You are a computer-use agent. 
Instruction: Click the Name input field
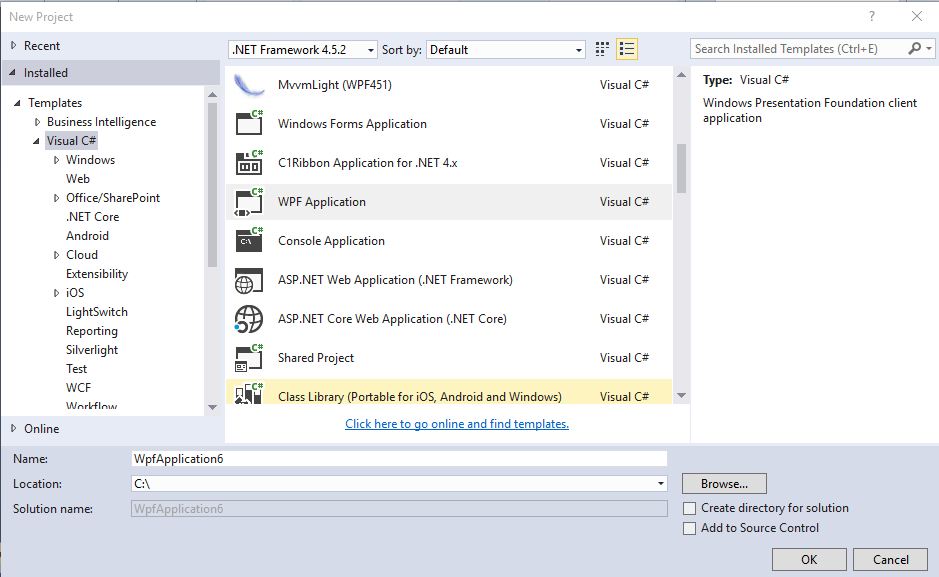point(399,458)
